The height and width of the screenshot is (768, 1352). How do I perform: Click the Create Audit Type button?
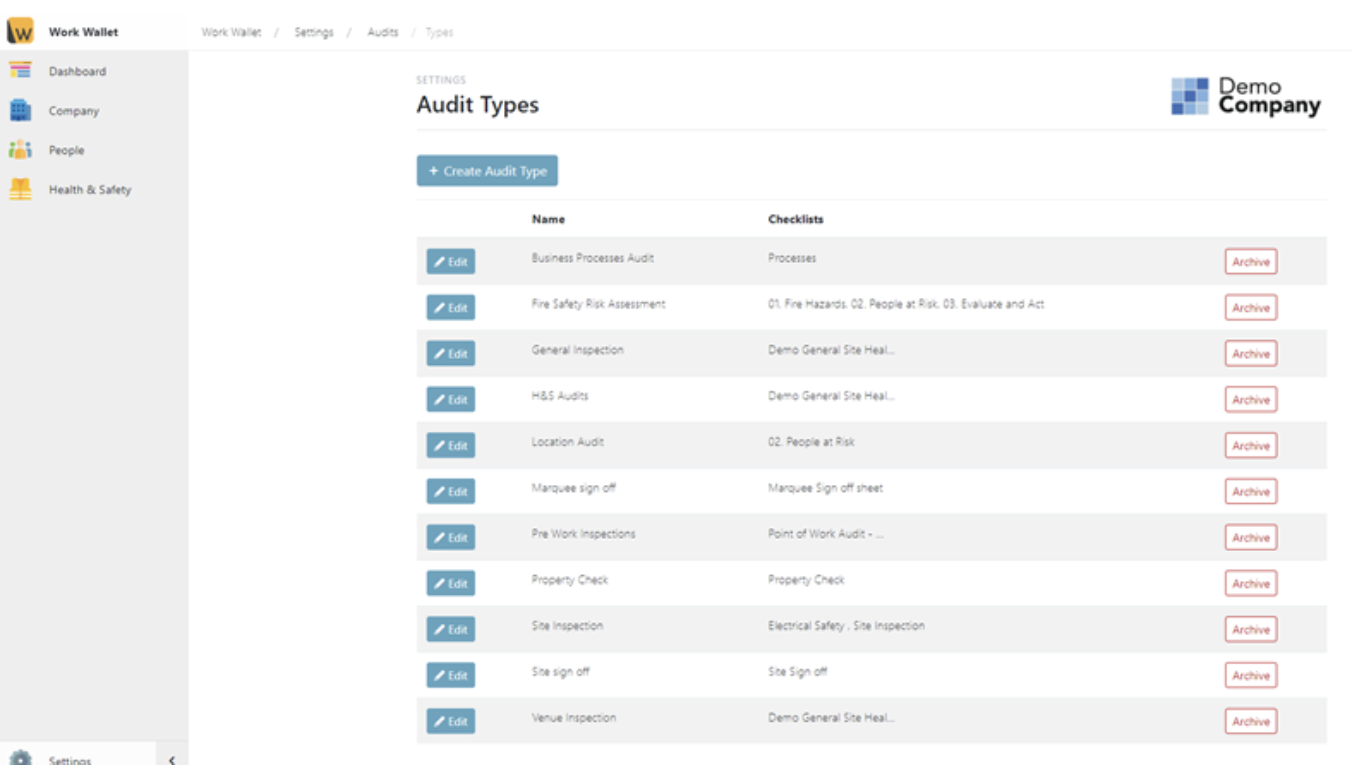[x=485, y=171]
